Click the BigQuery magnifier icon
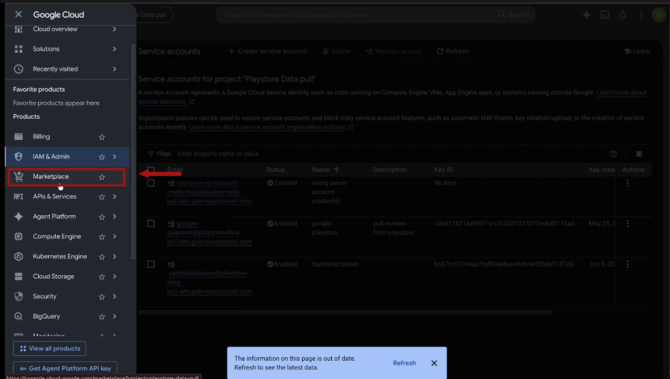This screenshot has height=379, width=670. 18,317
